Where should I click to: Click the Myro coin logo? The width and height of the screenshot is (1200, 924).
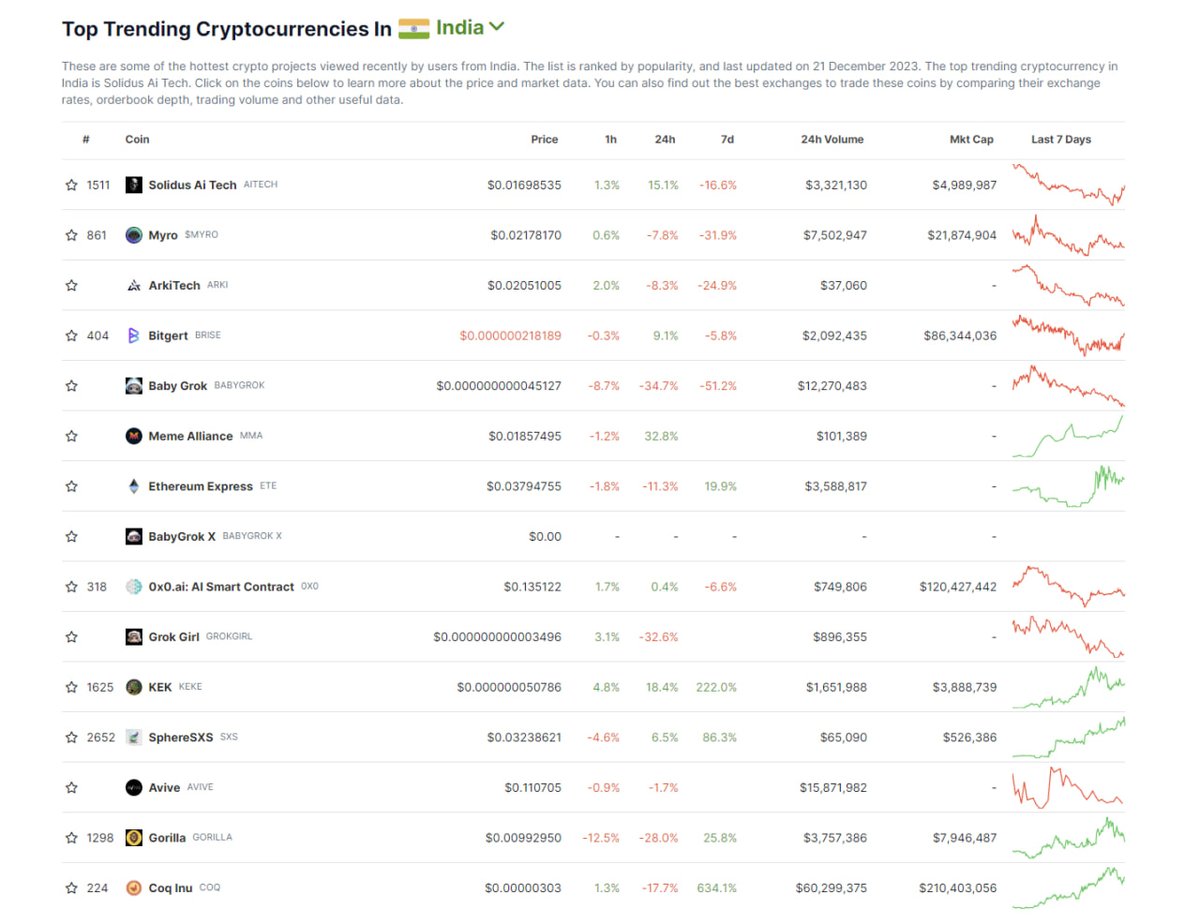(134, 235)
